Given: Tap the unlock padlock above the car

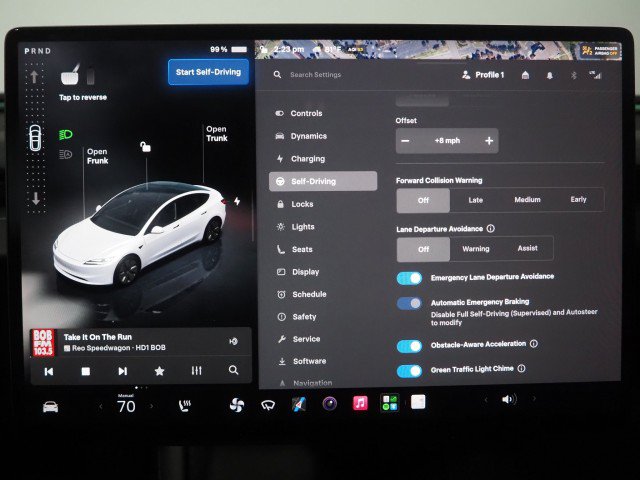Looking at the screenshot, I should pyautogui.click(x=145, y=147).
